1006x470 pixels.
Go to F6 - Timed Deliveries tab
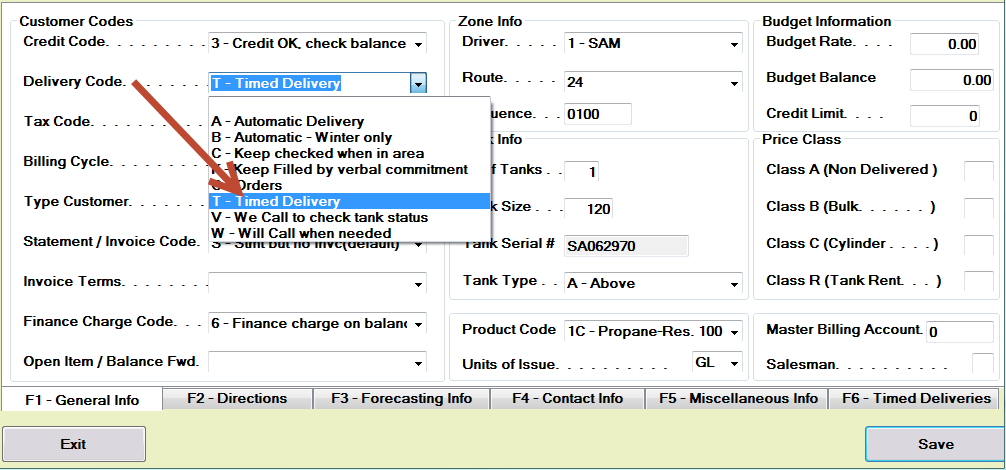click(916, 398)
